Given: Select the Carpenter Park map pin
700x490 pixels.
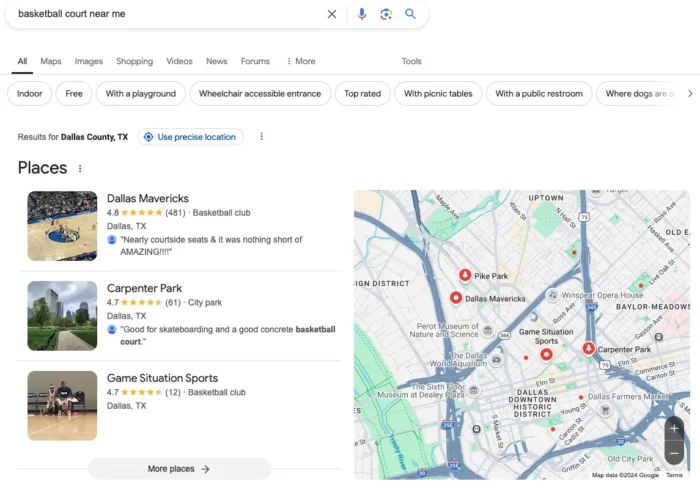Looking at the screenshot, I should pyautogui.click(x=588, y=348).
